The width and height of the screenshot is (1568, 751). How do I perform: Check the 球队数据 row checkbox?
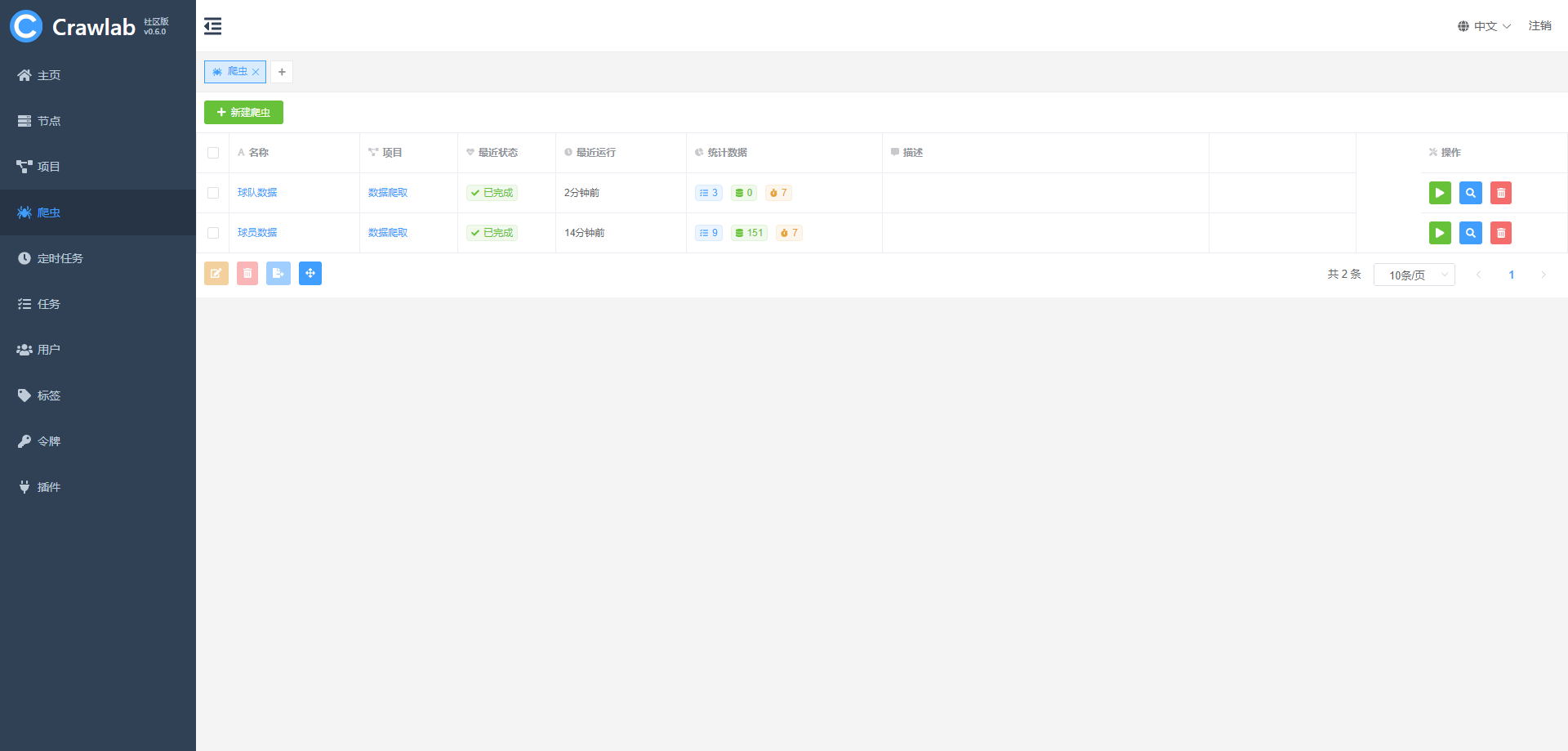213,193
